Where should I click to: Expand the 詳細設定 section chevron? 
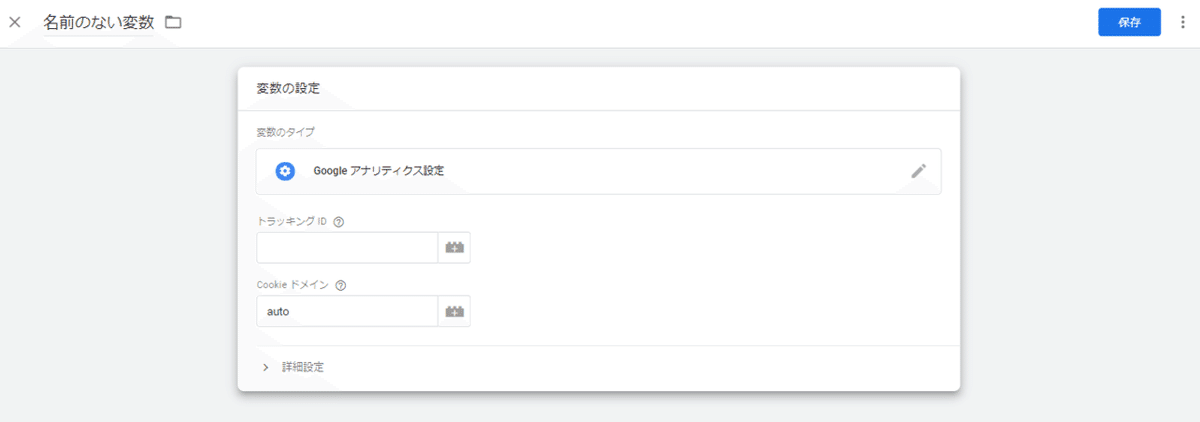click(266, 367)
